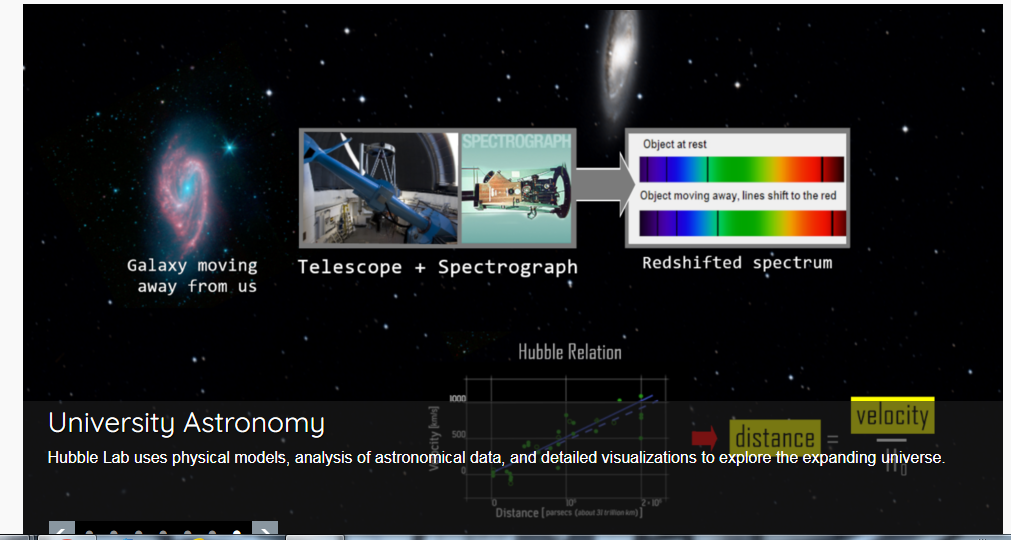
Task: Click the Hubble Lab description sentence
Action: tap(496, 458)
